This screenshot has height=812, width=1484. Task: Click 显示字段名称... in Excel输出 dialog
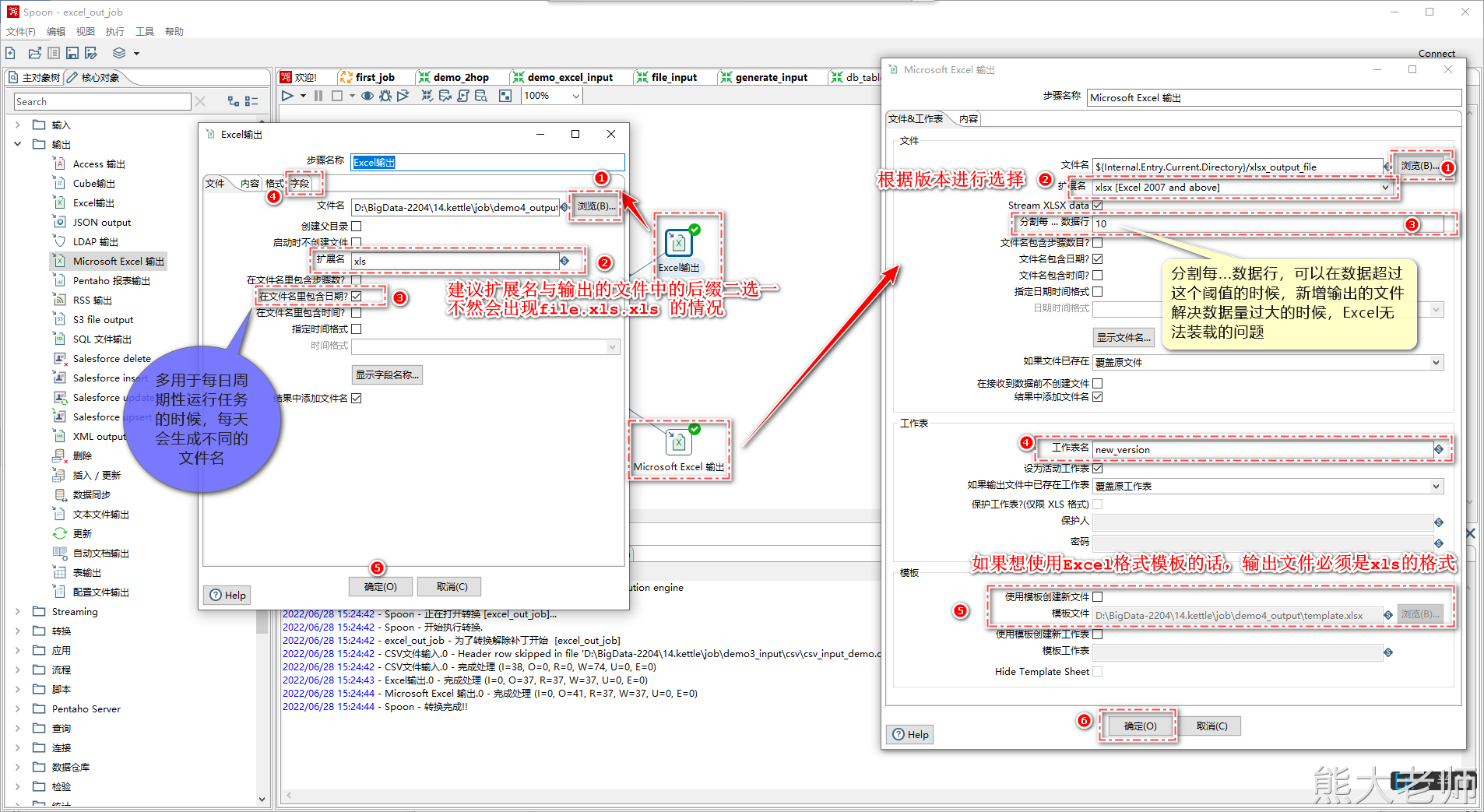[387, 374]
